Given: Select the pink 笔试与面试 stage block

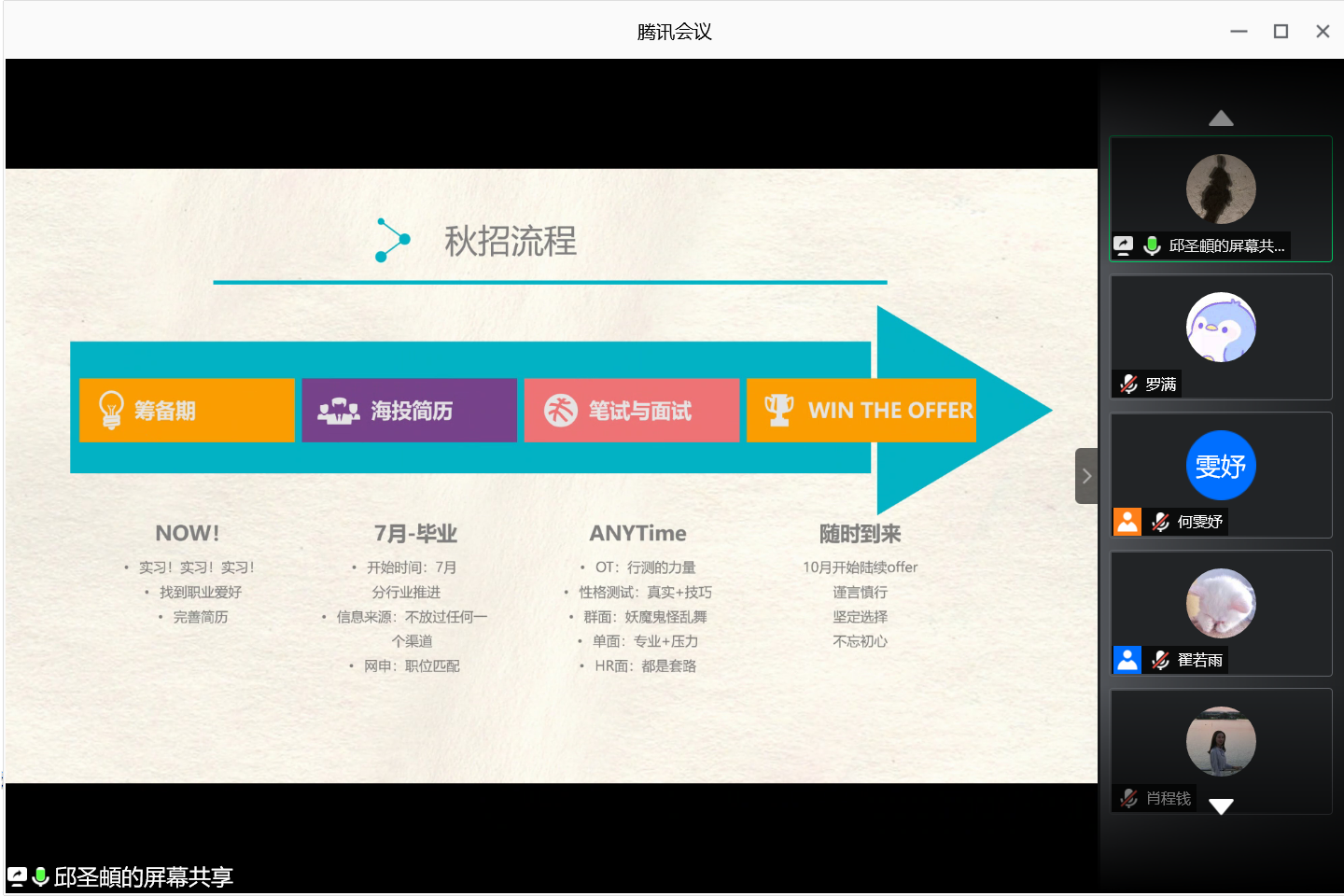Looking at the screenshot, I should pos(631,410).
